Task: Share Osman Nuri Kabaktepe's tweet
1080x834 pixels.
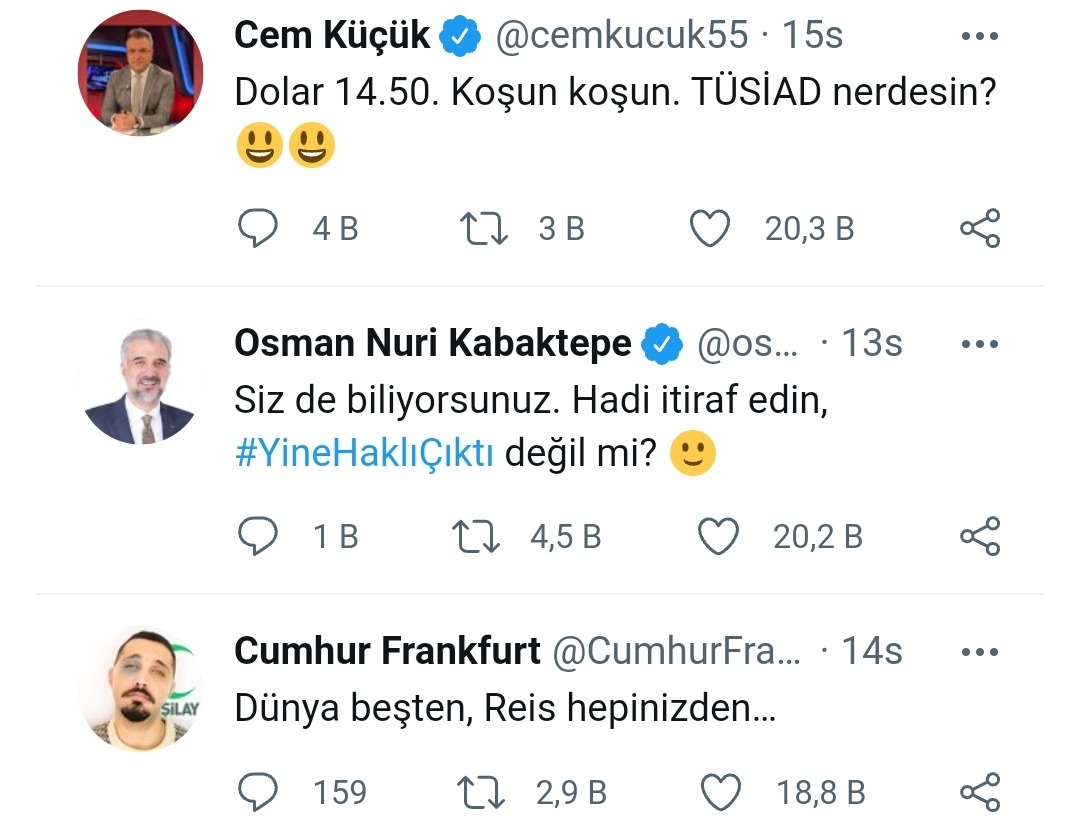Action: pos(980,537)
